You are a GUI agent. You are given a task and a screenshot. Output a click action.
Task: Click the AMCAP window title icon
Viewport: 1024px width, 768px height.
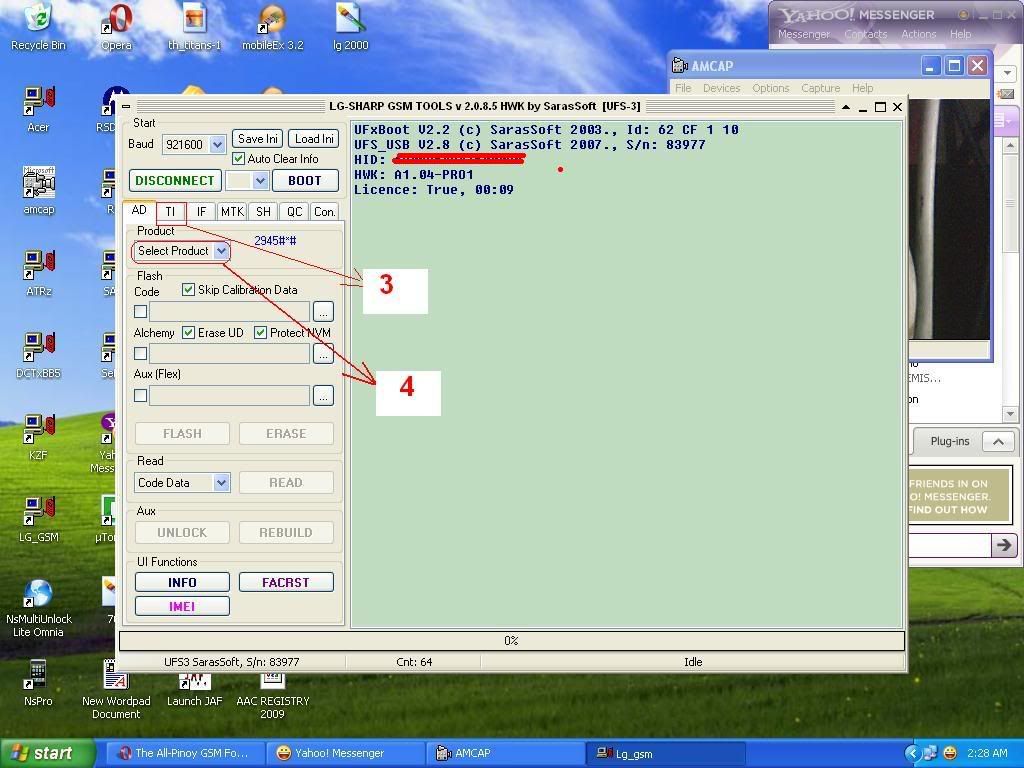(x=680, y=65)
